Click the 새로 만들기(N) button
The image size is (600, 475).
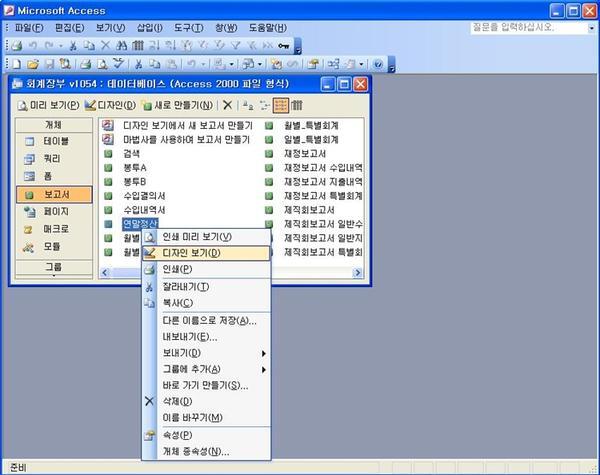click(x=178, y=105)
